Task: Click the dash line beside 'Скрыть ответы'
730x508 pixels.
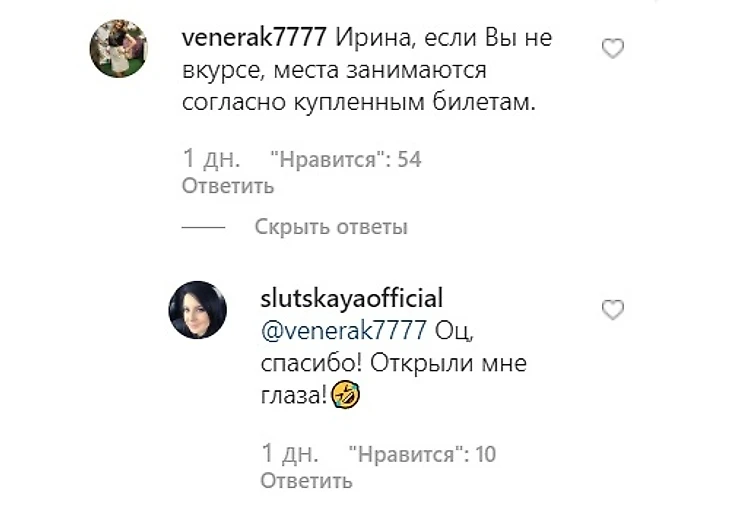Action: click(203, 227)
